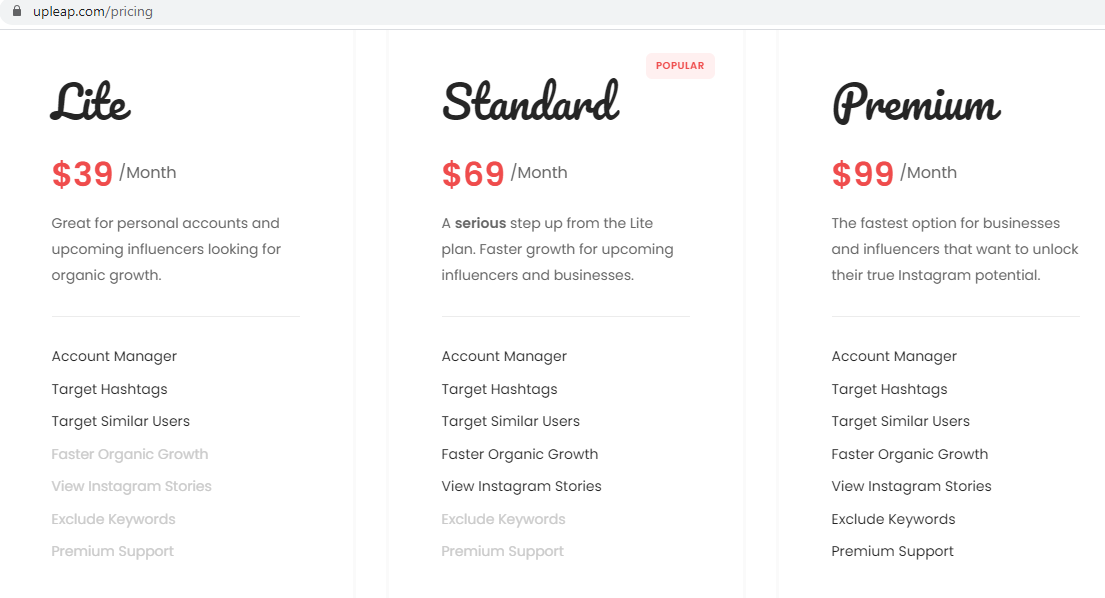This screenshot has width=1105, height=598.
Task: Click View Instagram Stories in Standard plan
Action: coord(521,486)
